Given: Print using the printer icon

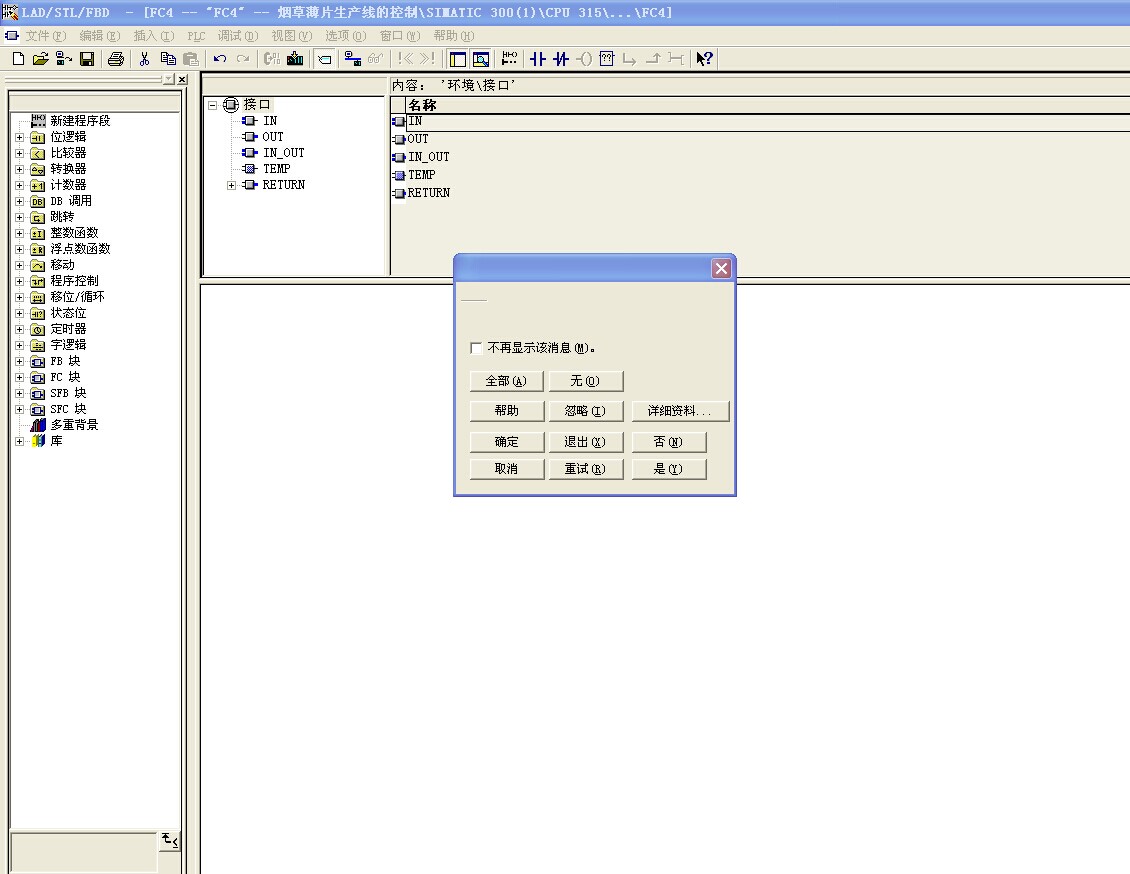Looking at the screenshot, I should [116, 59].
